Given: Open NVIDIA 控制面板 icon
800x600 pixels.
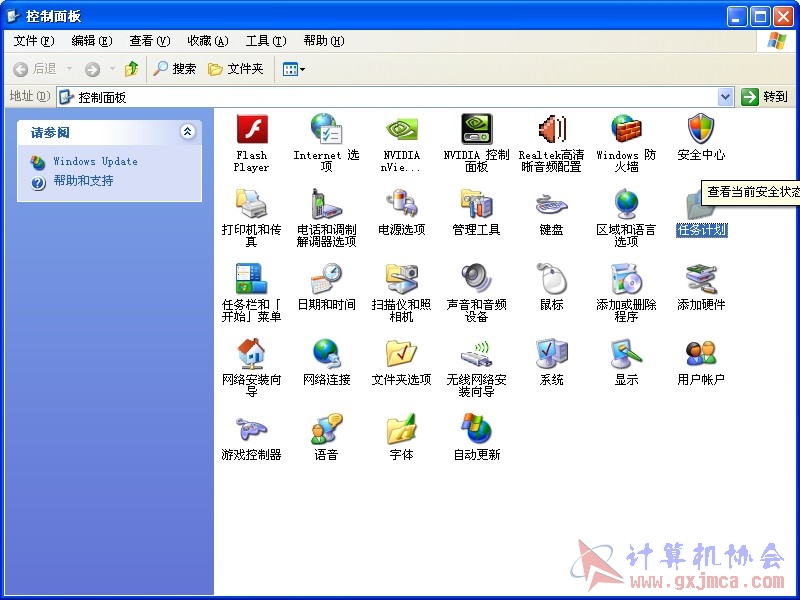Looking at the screenshot, I should (477, 129).
